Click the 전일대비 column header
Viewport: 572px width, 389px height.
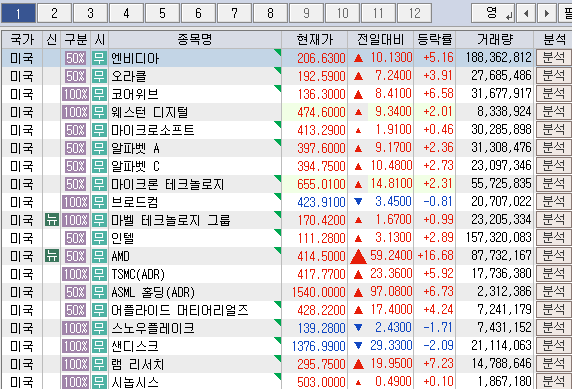tap(380, 39)
